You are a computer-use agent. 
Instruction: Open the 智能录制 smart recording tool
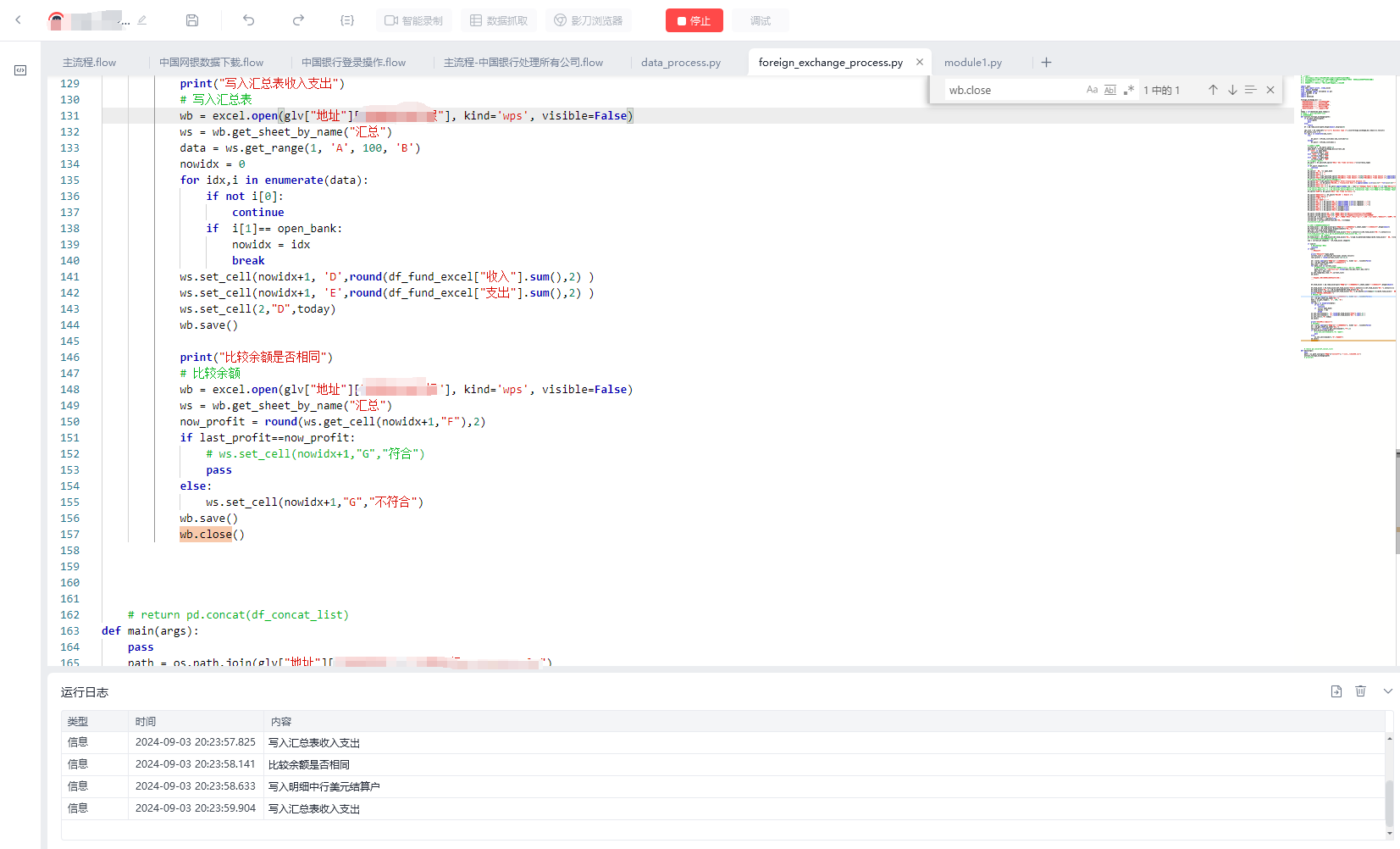(414, 20)
